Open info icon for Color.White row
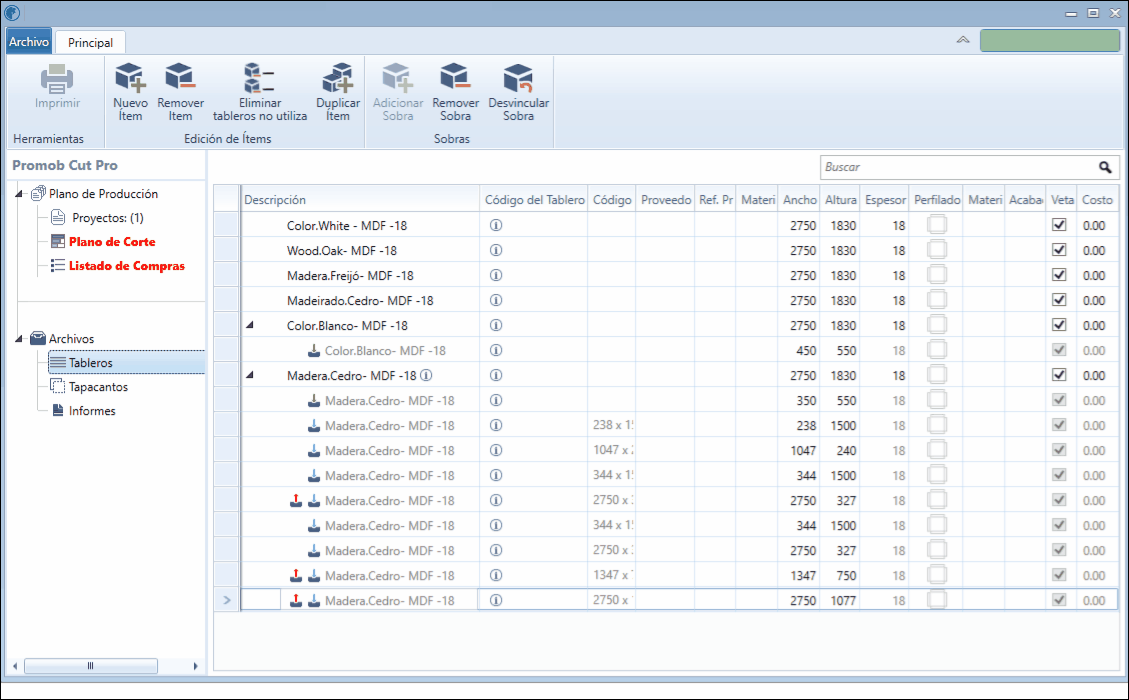This screenshot has width=1129, height=700. click(x=496, y=225)
